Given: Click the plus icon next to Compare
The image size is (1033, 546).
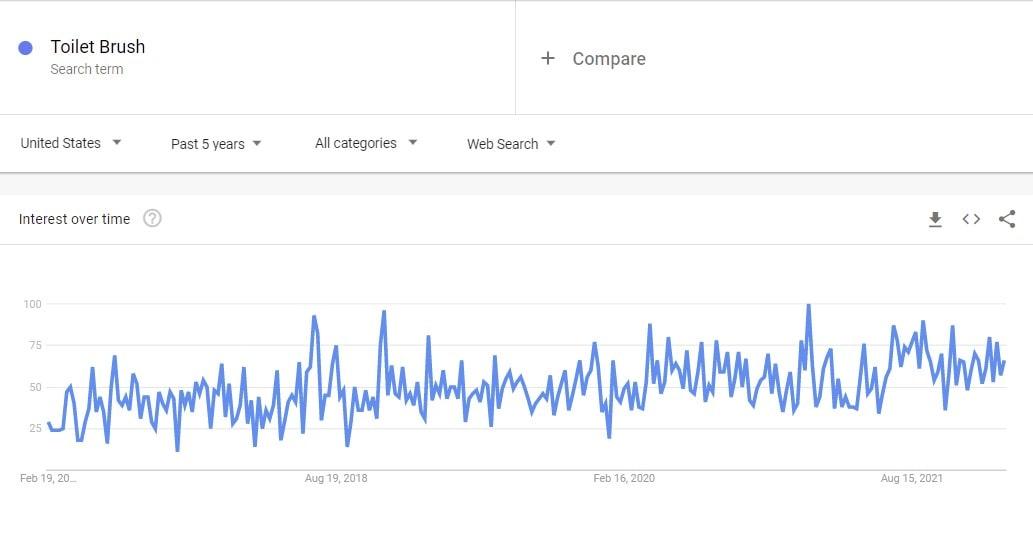Looking at the screenshot, I should point(547,59).
